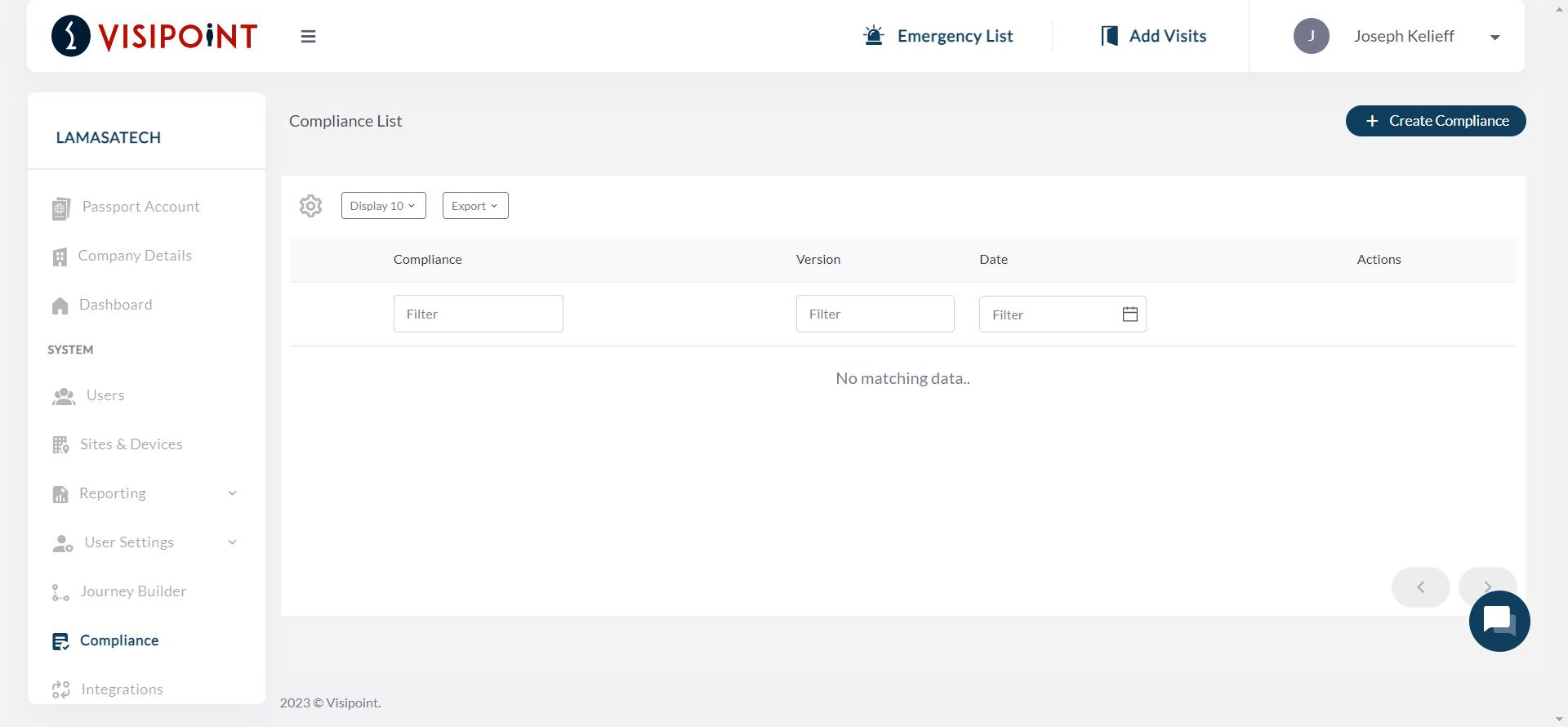Expand the User Settings submenu

coord(232,542)
